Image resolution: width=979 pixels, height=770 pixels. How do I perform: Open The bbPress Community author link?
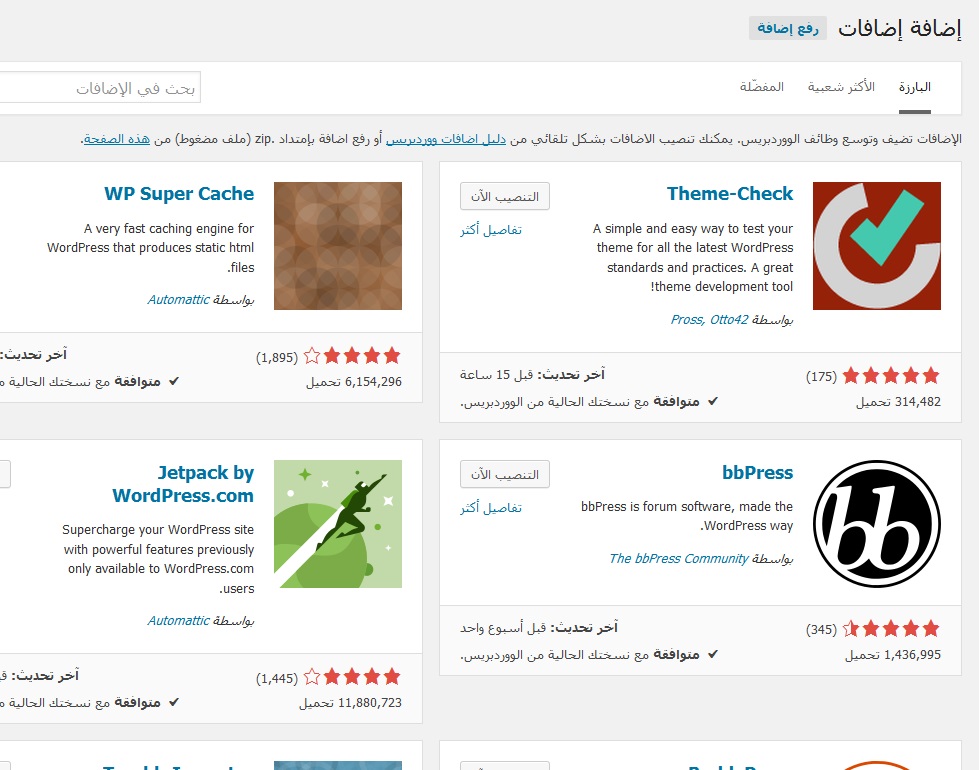pyautogui.click(x=679, y=558)
